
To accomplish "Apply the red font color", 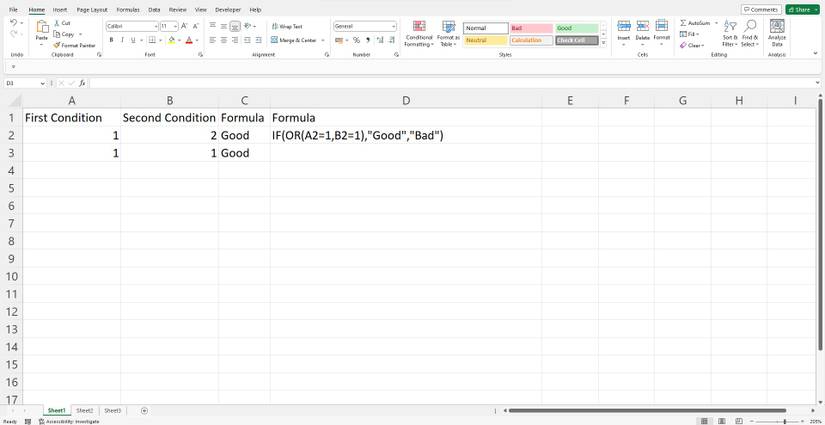I will 189,40.
